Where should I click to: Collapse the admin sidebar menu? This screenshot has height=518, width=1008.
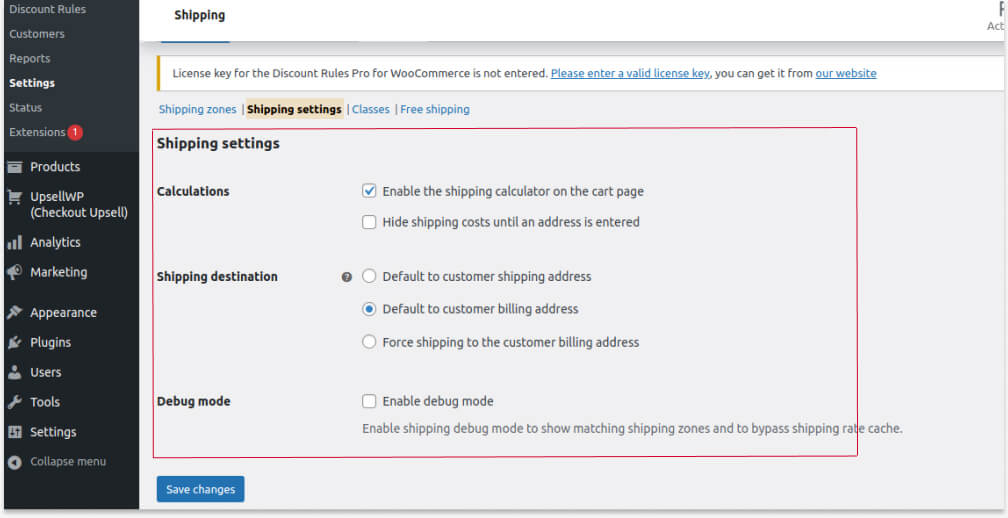(68, 462)
